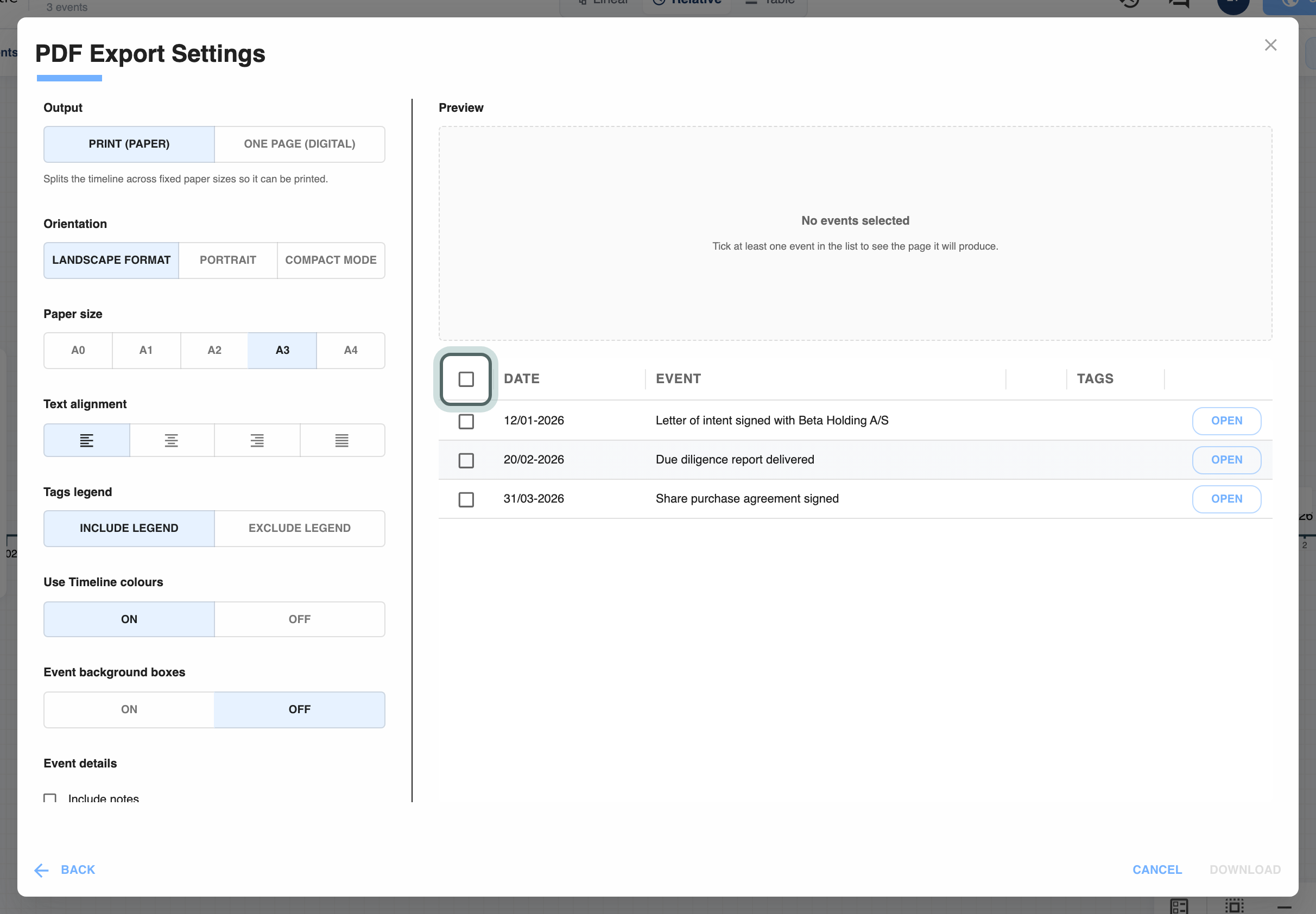Sort by the EVENT column header
Viewport: 1316px width, 914px height.
[x=678, y=378]
